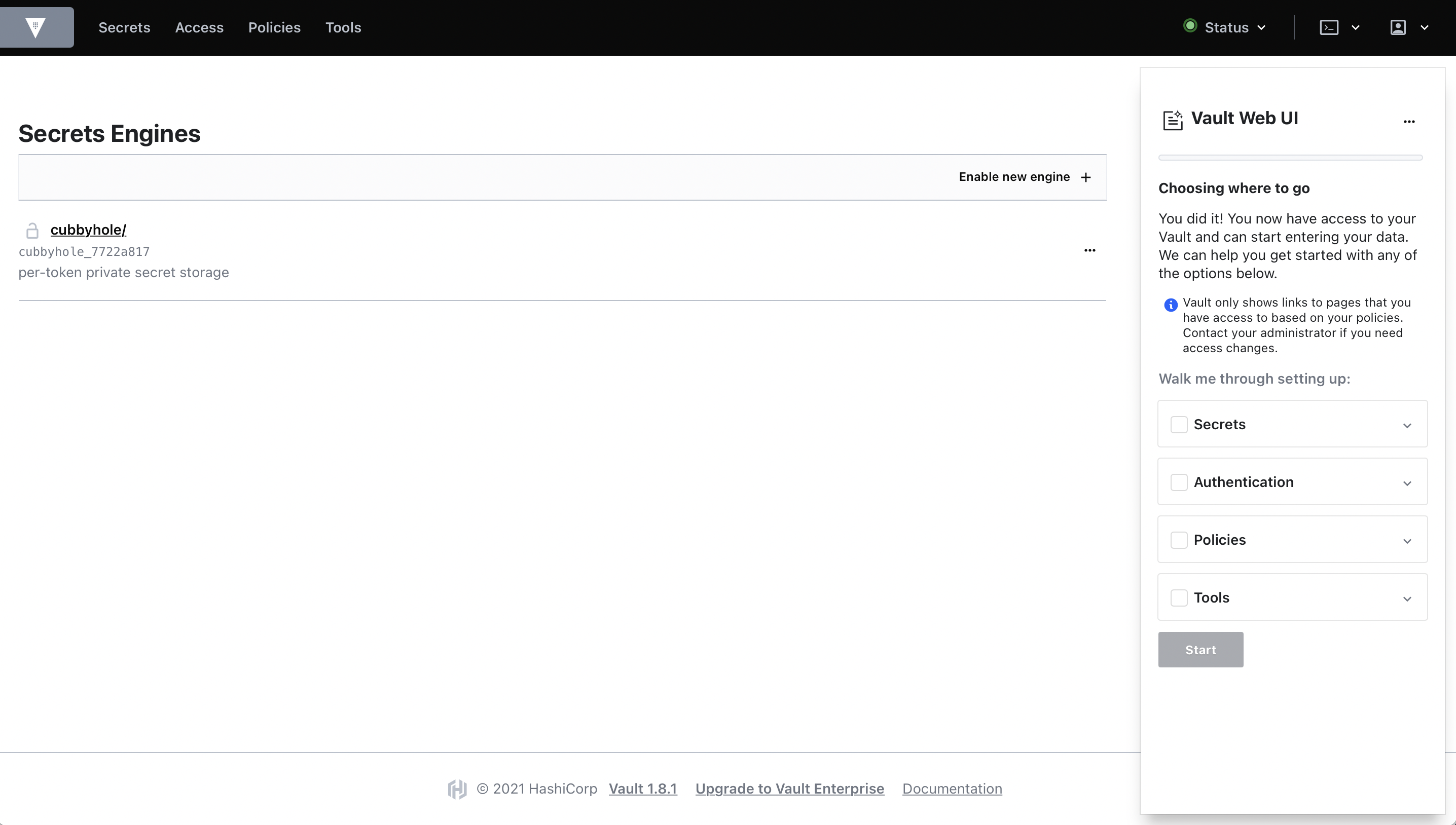Open the Tools nav menu item
The width and height of the screenshot is (1456, 825).
tap(343, 27)
